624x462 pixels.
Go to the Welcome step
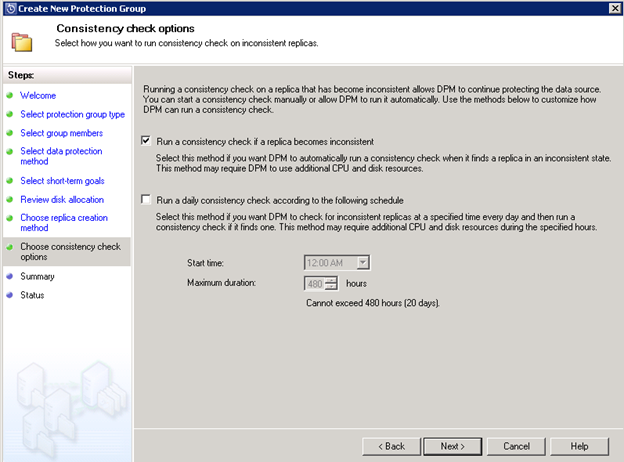pyautogui.click(x=38, y=96)
